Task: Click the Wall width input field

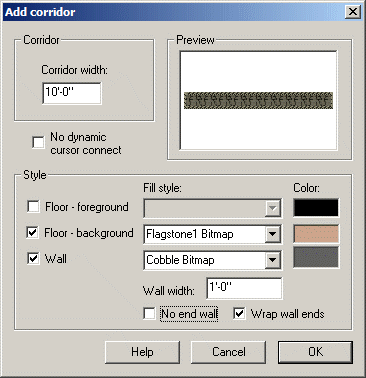Action: (244, 288)
